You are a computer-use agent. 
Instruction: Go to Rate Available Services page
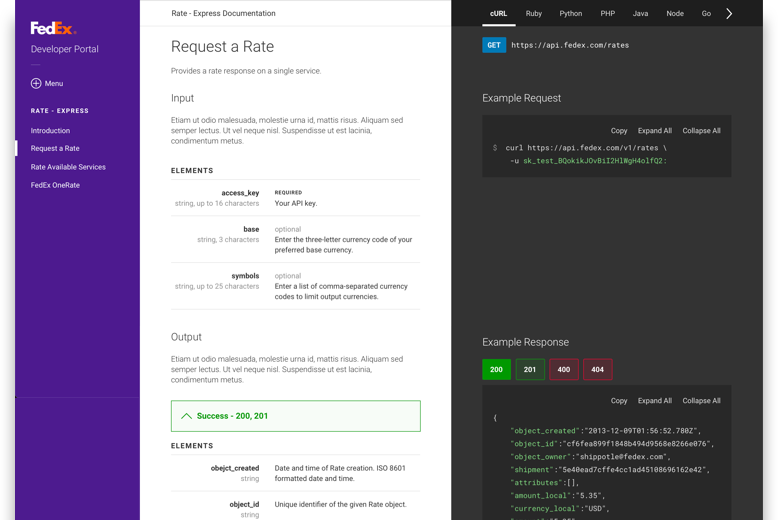coord(68,167)
